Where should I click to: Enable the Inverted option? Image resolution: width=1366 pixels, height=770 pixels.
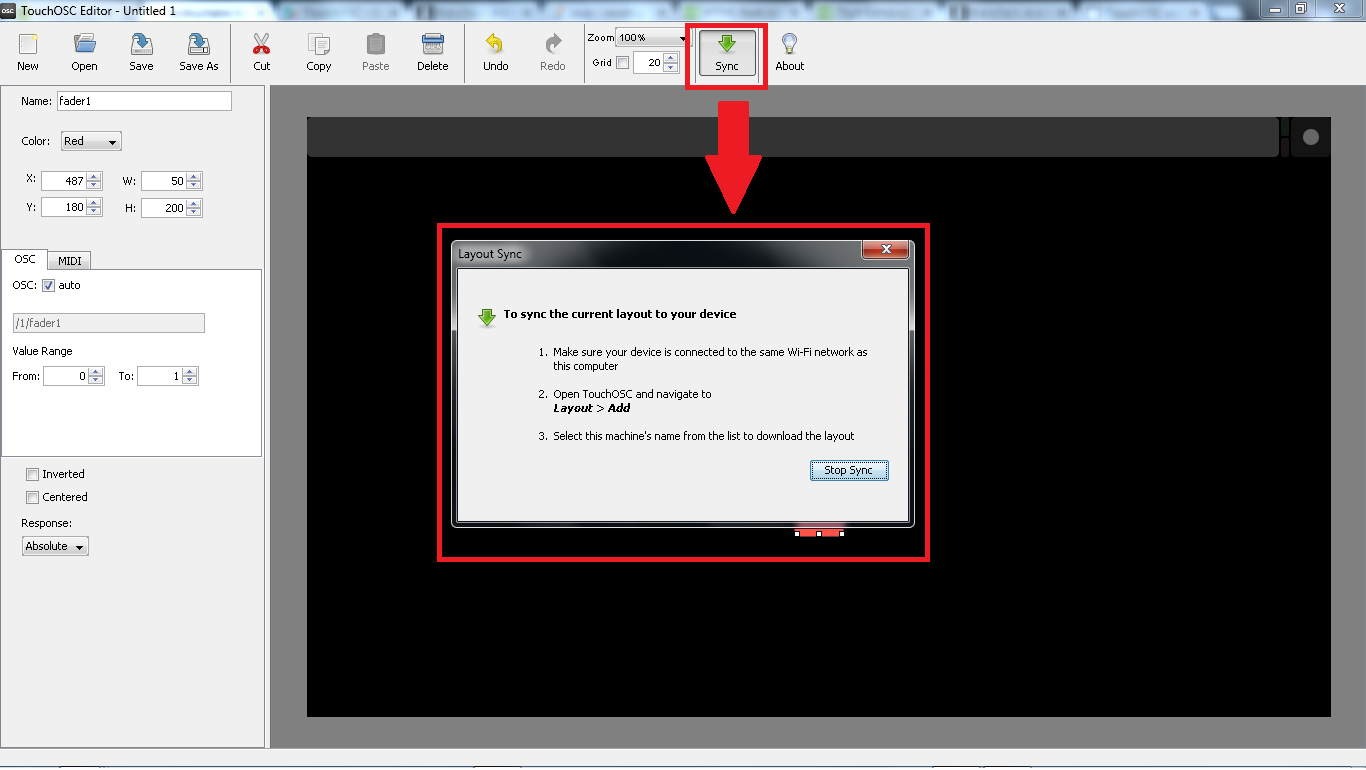[33, 474]
